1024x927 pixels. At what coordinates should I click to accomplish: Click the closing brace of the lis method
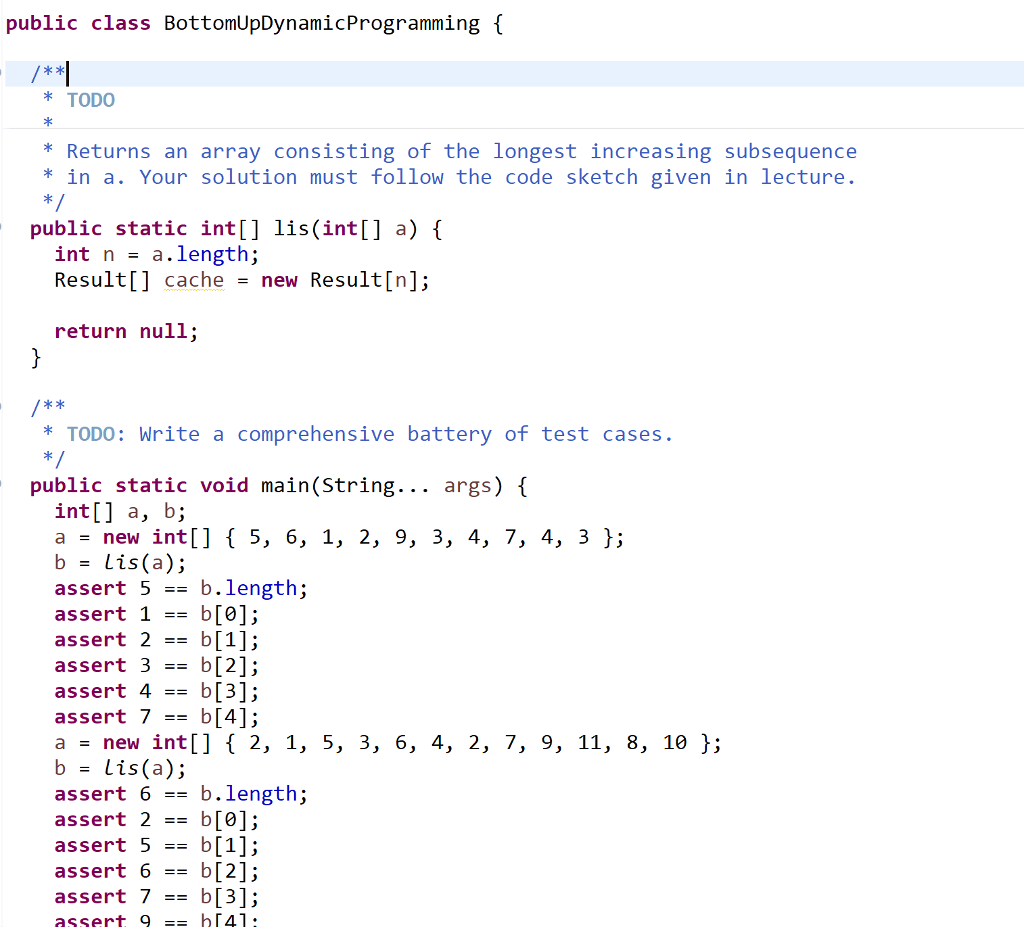[36, 356]
